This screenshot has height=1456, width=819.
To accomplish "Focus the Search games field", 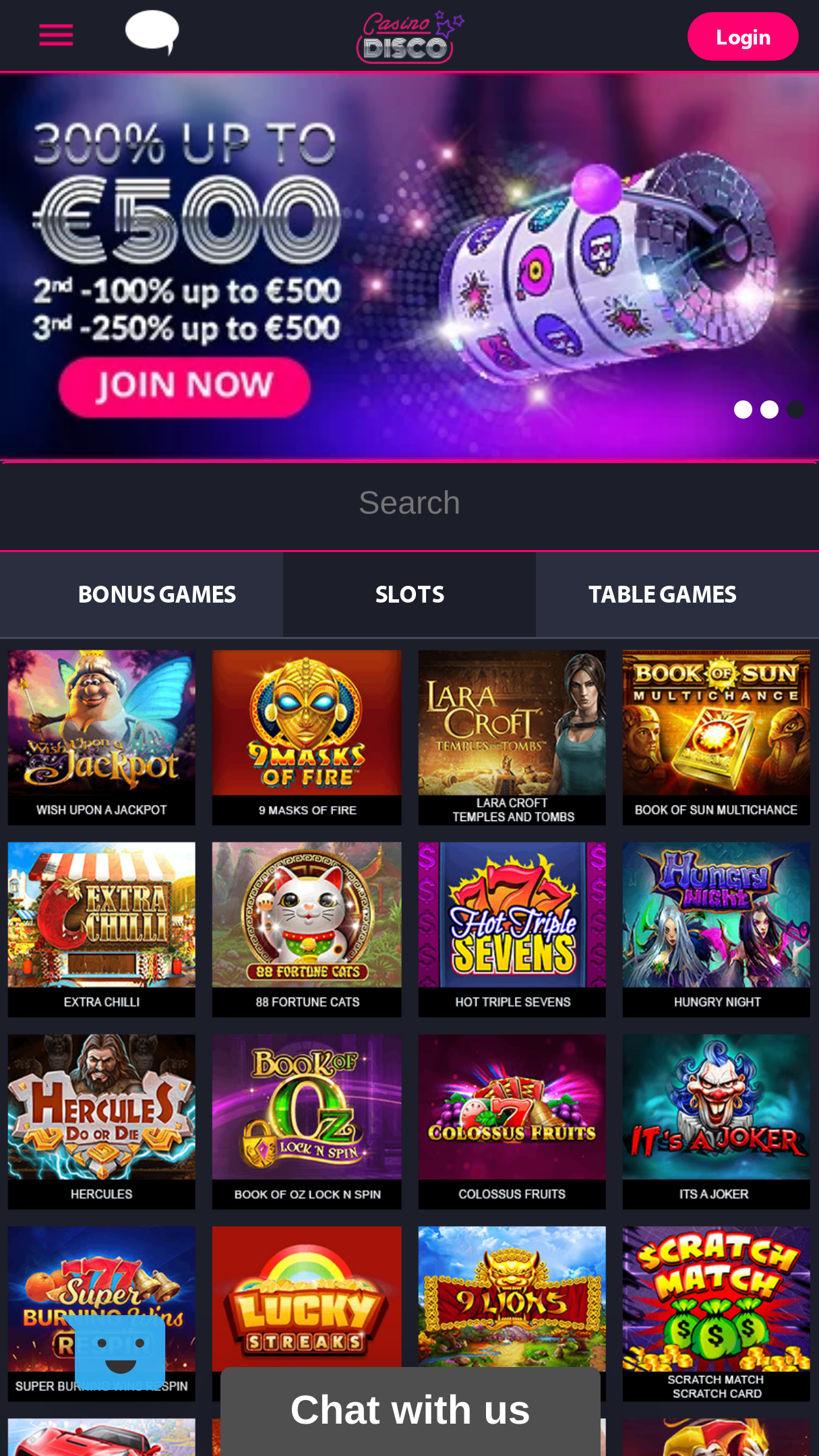I will (x=410, y=503).
